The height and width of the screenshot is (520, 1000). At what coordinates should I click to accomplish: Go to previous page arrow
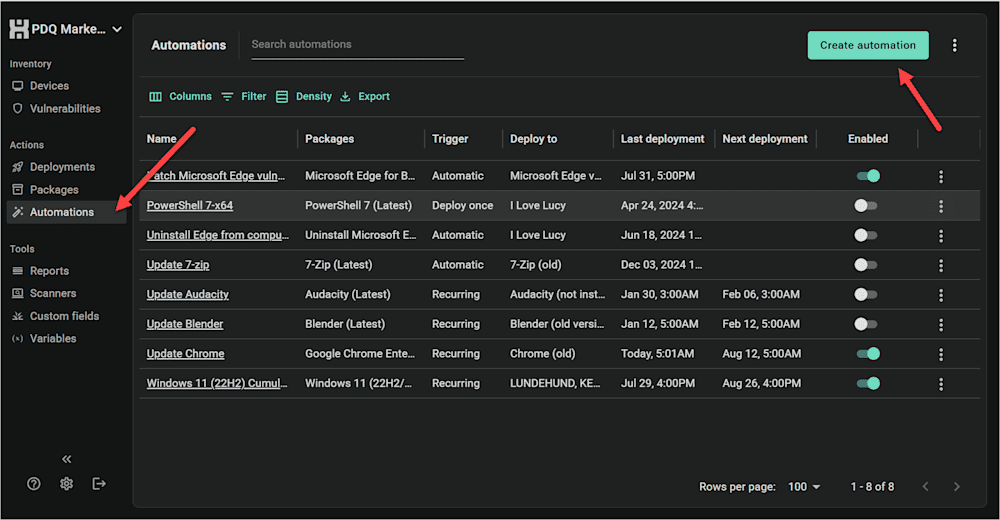[925, 486]
